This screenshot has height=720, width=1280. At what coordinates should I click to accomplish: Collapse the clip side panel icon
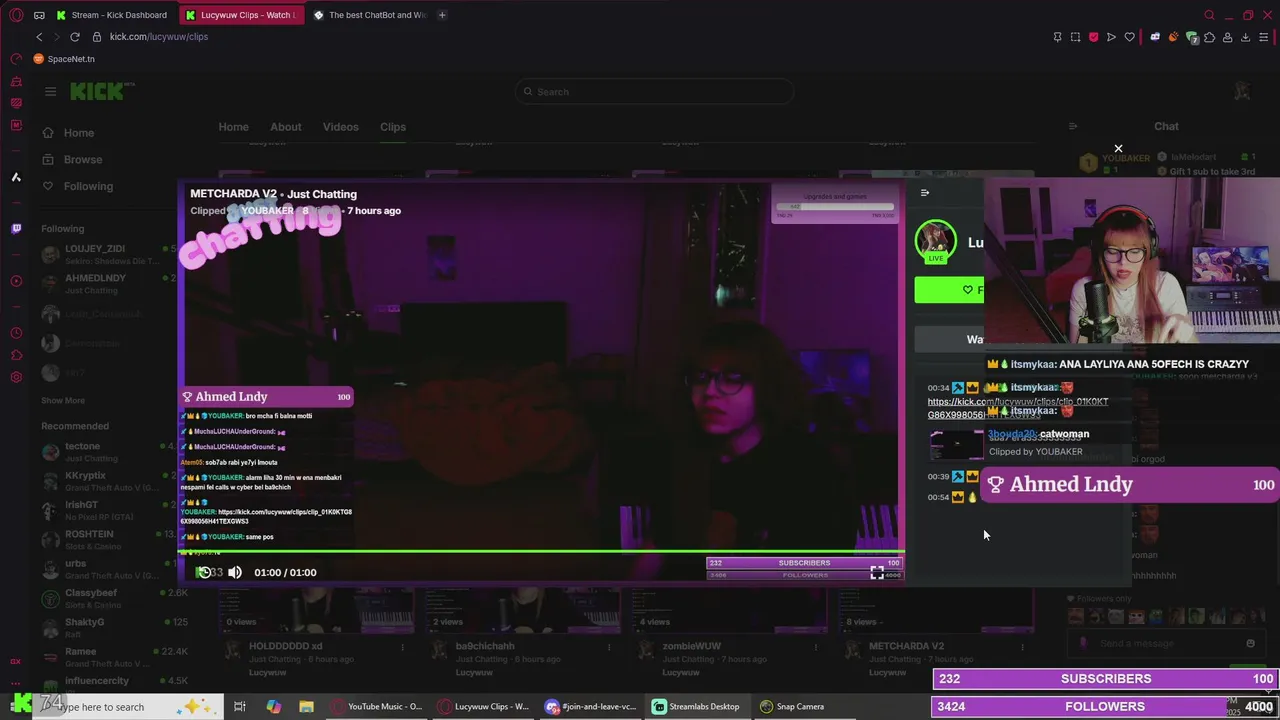point(925,193)
